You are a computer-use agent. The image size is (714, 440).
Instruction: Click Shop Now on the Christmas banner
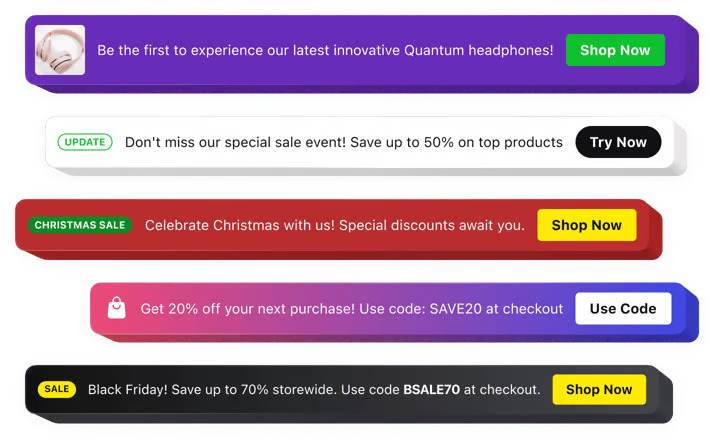point(586,225)
